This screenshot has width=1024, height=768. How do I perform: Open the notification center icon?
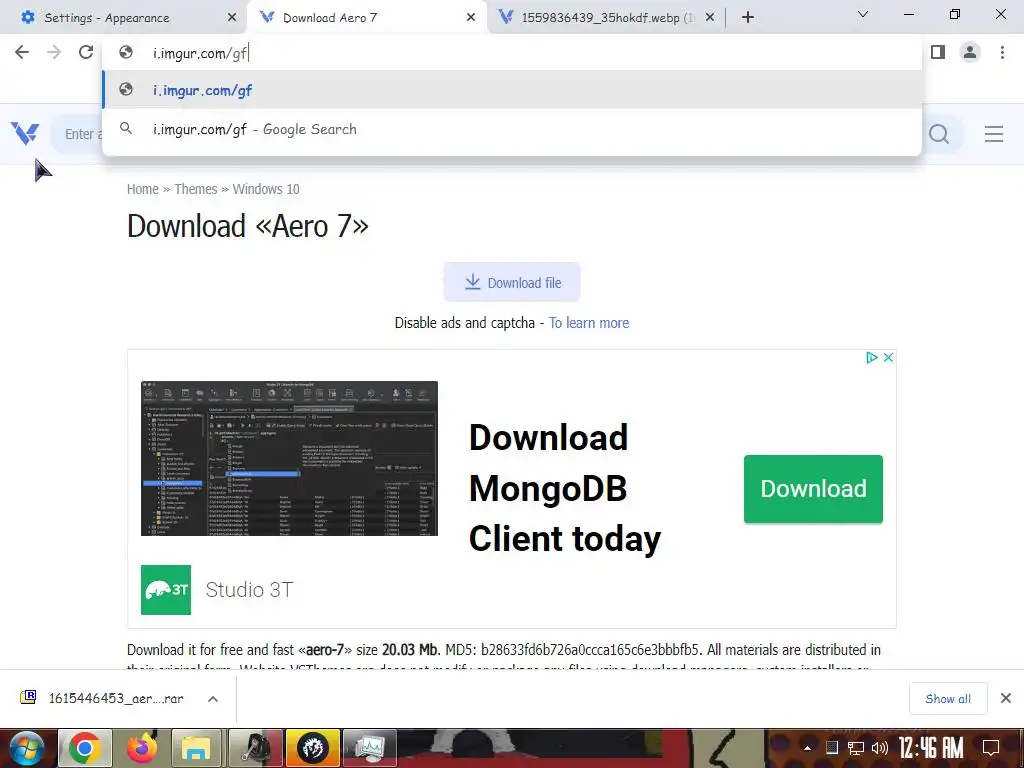coord(991,747)
